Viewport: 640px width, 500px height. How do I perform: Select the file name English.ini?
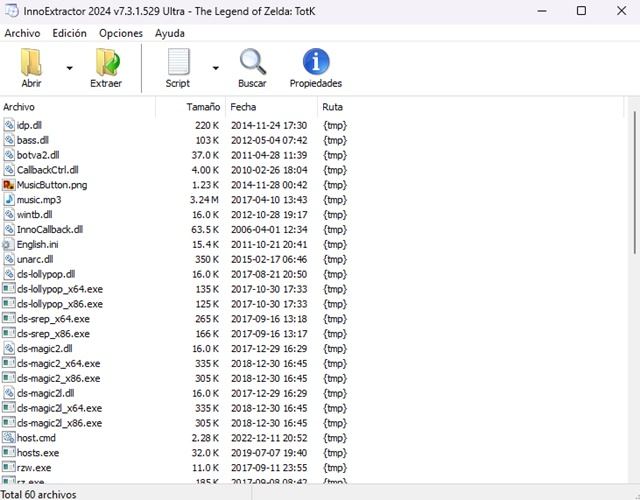click(38, 244)
